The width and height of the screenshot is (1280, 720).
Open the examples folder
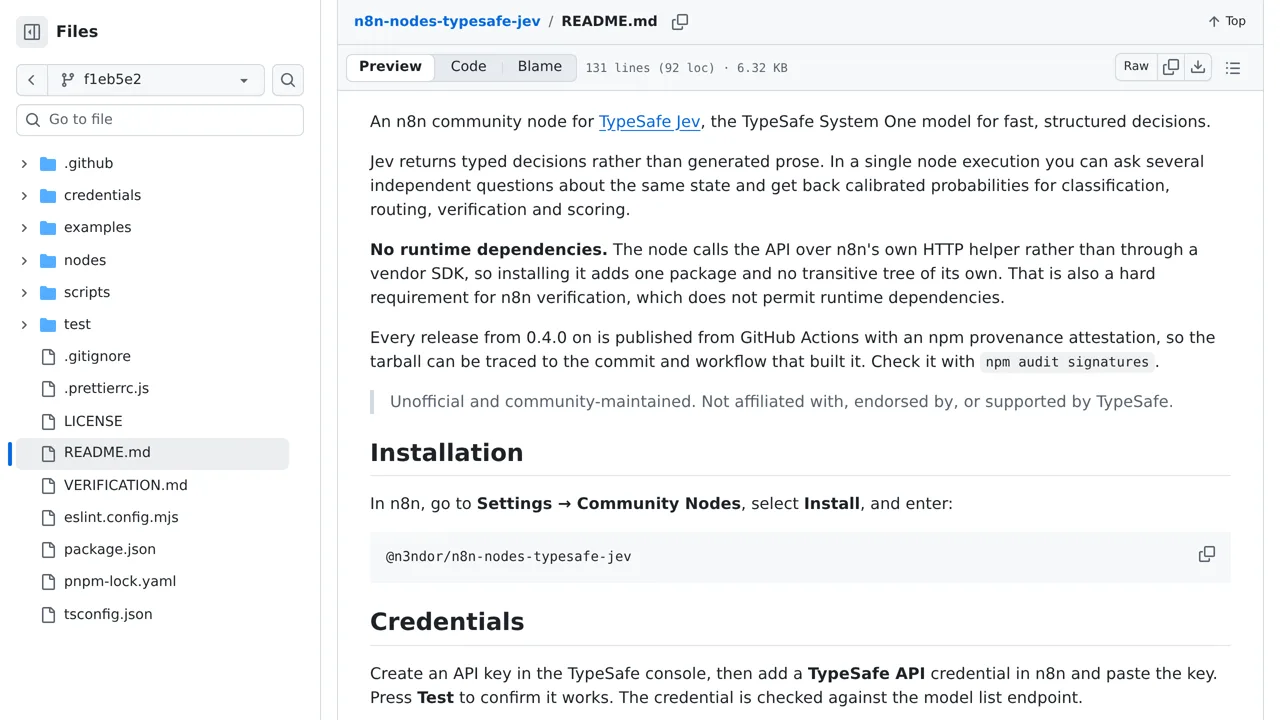pyautogui.click(x=97, y=227)
